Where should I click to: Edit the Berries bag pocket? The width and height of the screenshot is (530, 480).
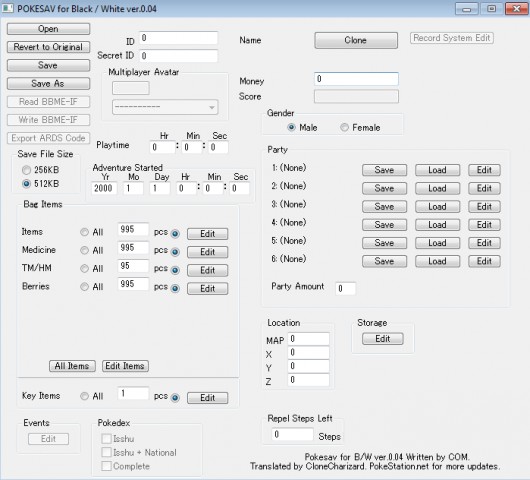point(208,288)
